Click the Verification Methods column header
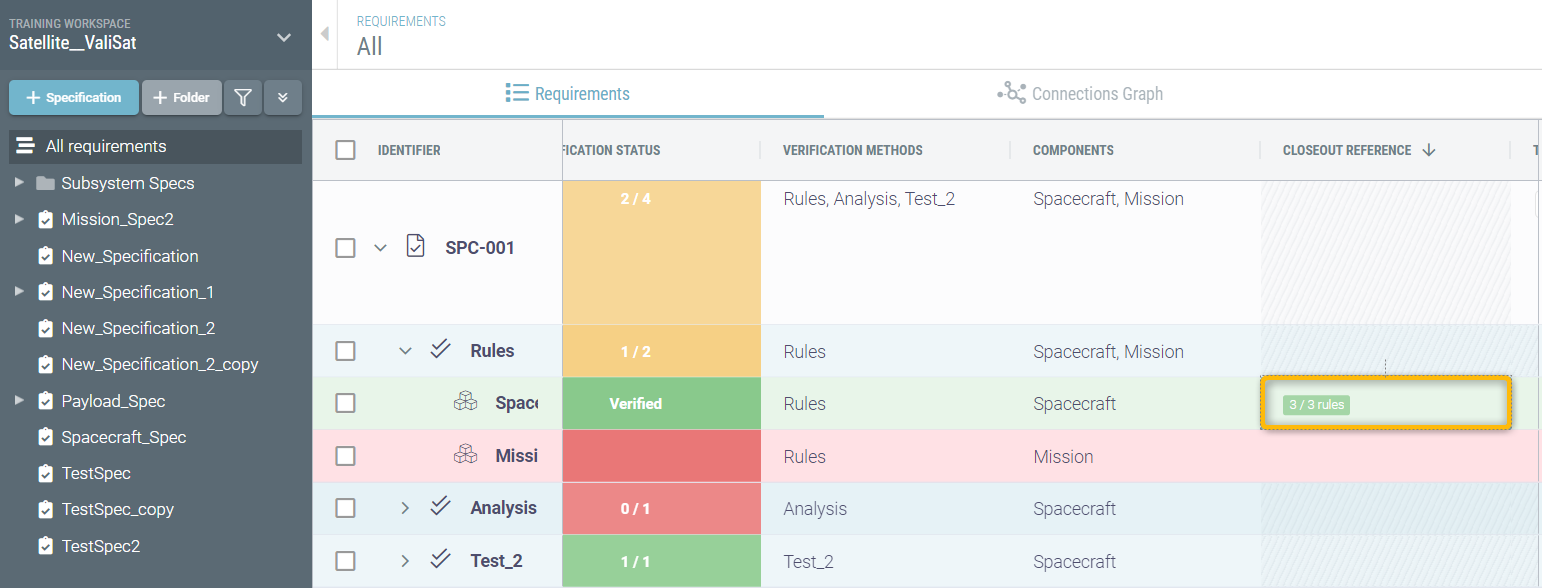Viewport: 1542px width, 588px height. click(x=853, y=151)
